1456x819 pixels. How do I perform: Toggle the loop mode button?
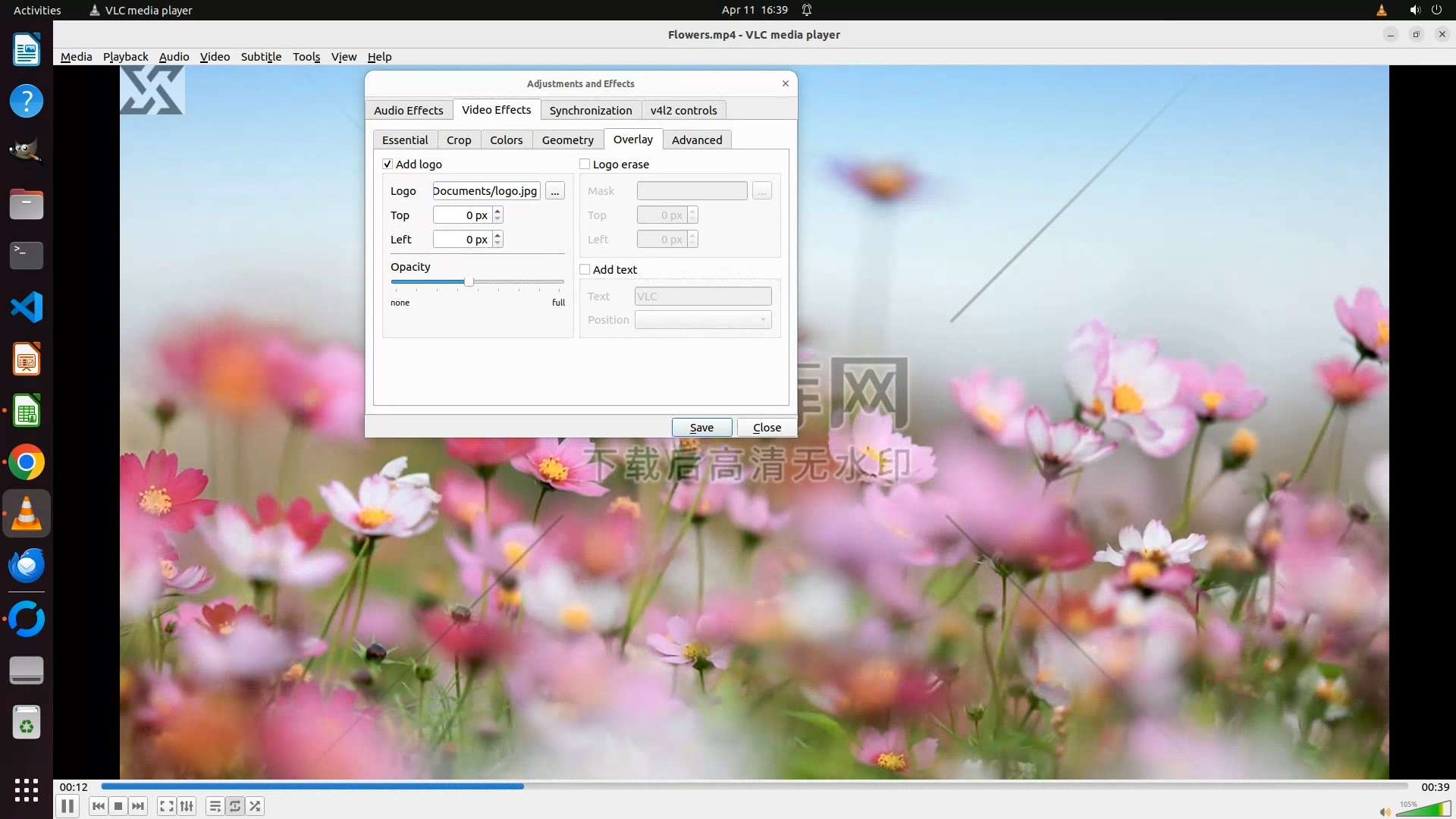(235, 806)
